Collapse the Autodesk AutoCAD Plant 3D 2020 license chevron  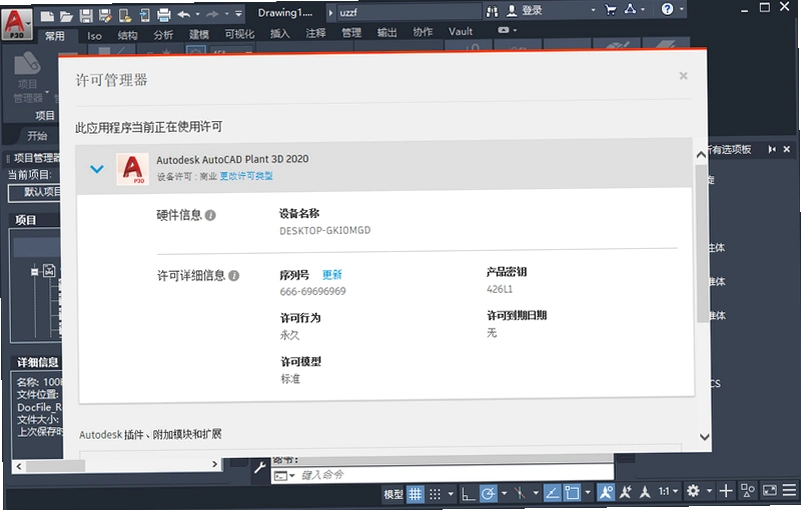[x=97, y=169]
